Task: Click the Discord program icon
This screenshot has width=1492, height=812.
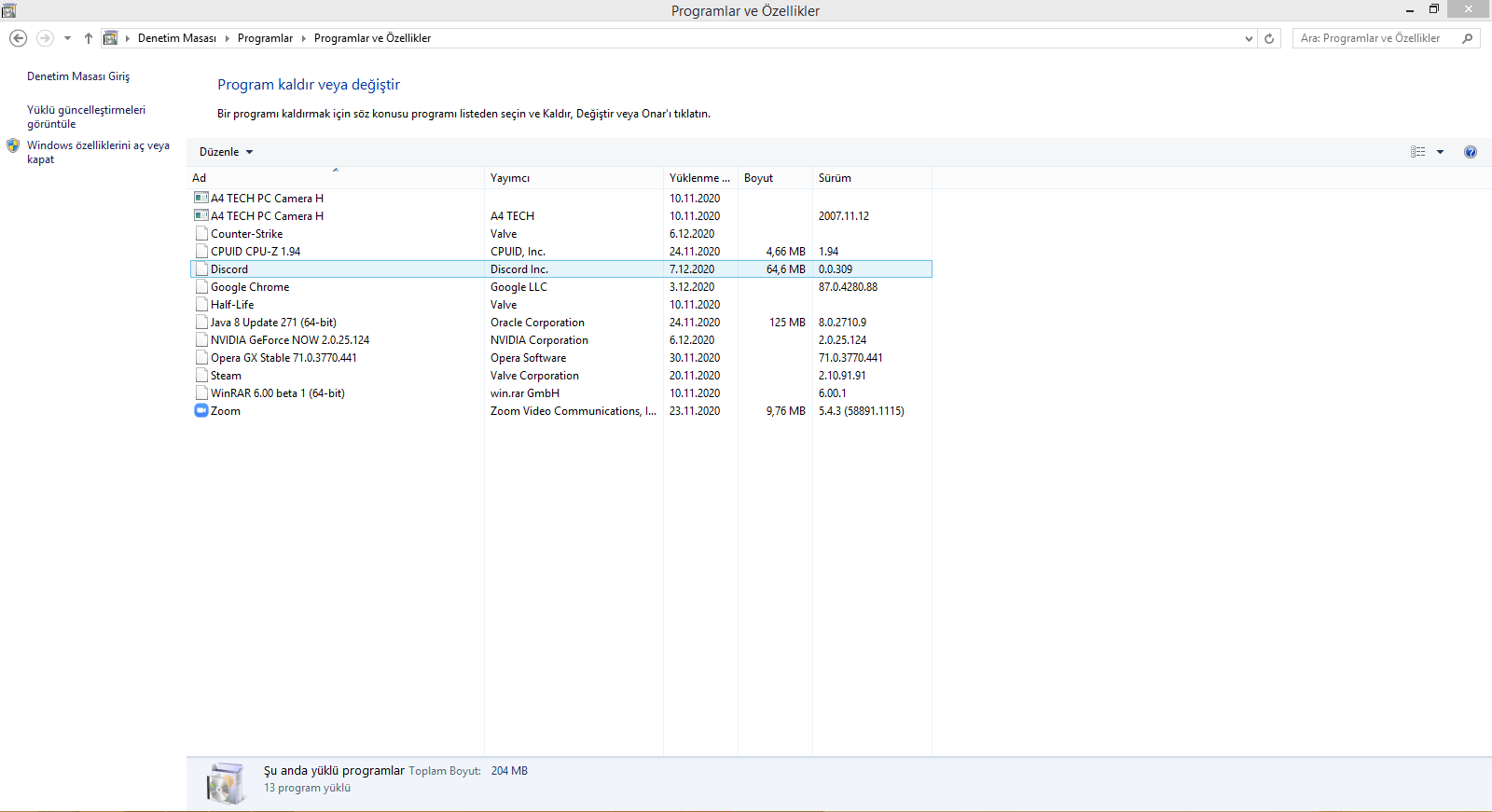Action: click(201, 269)
